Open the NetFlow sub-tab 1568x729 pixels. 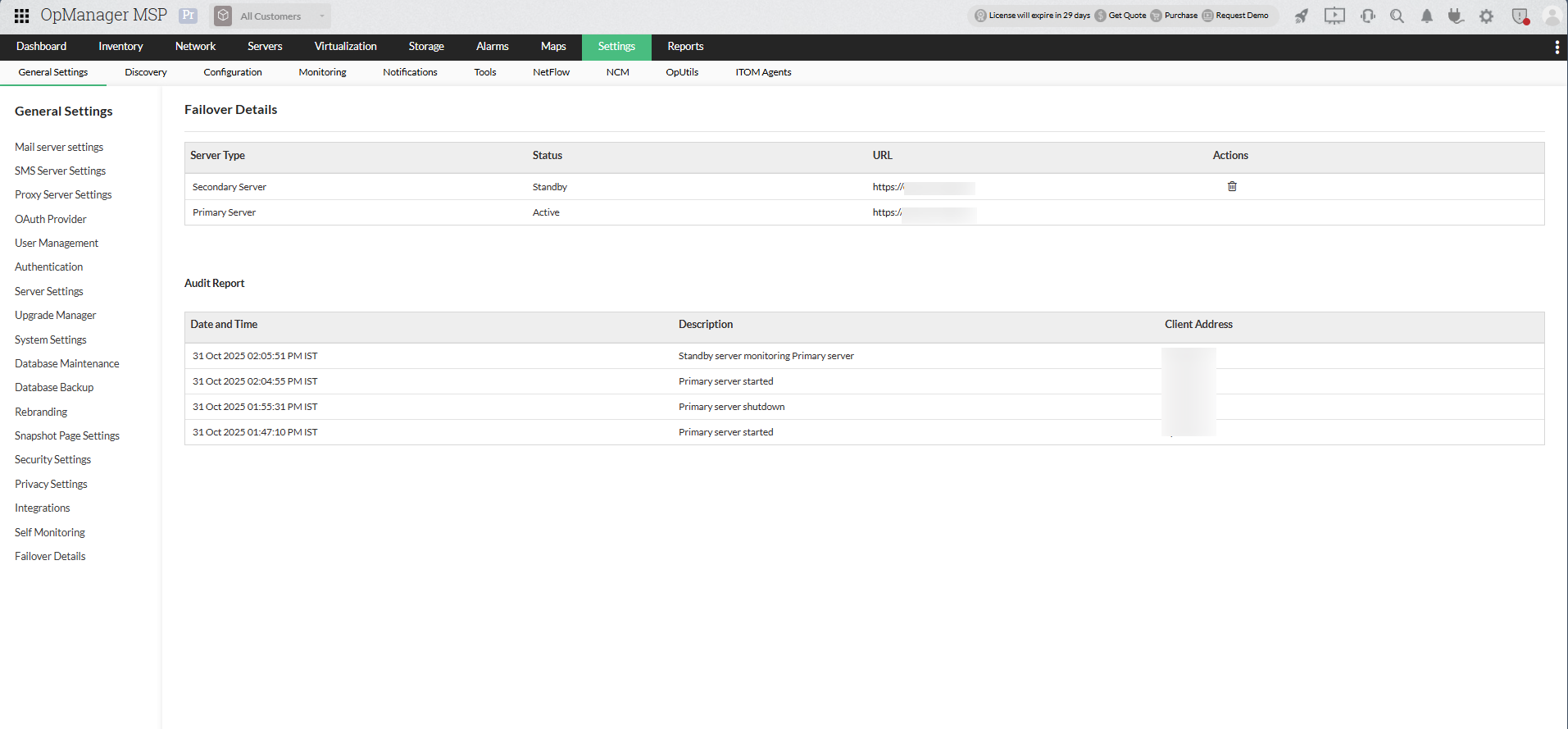(551, 72)
